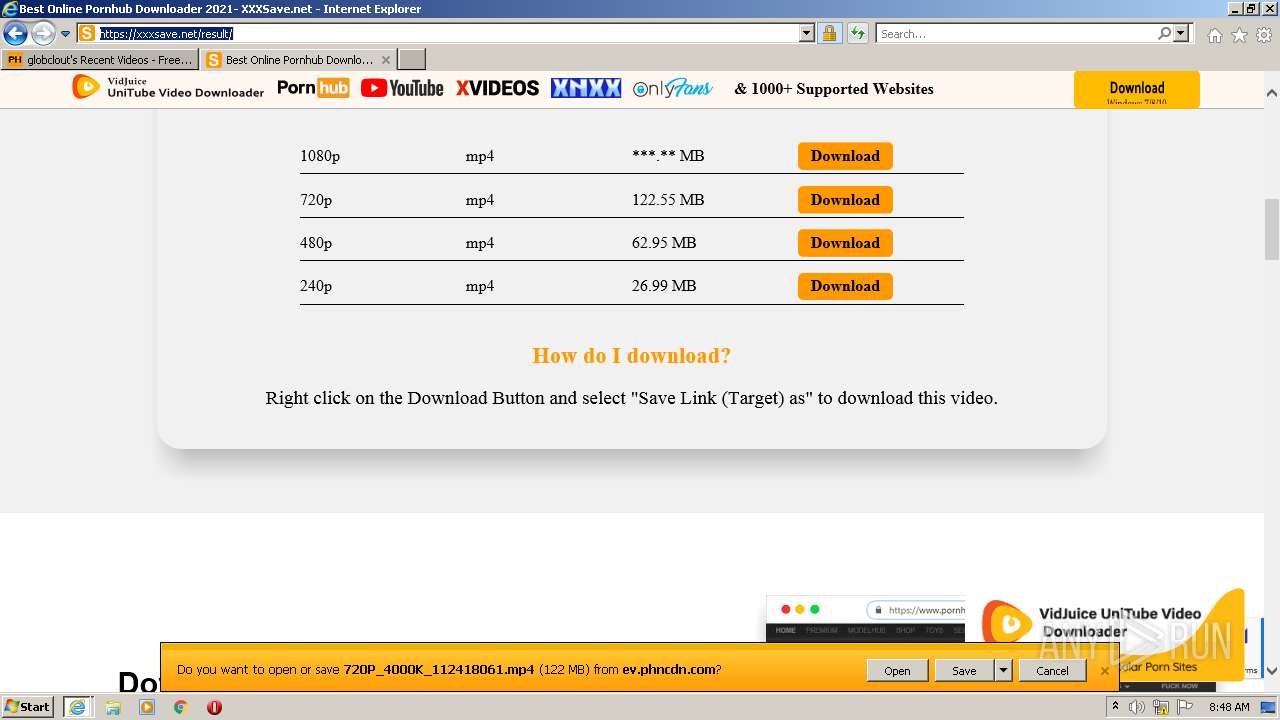This screenshot has height=720, width=1280.
Task: Download the 1080p mp4 version
Action: tap(845, 156)
